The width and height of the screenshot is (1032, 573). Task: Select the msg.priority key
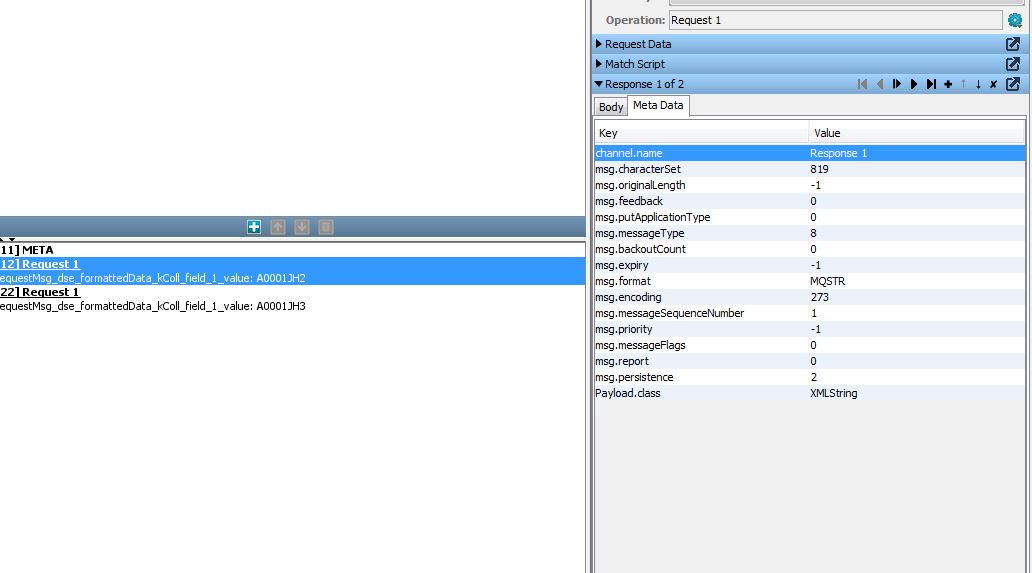[x=623, y=329]
